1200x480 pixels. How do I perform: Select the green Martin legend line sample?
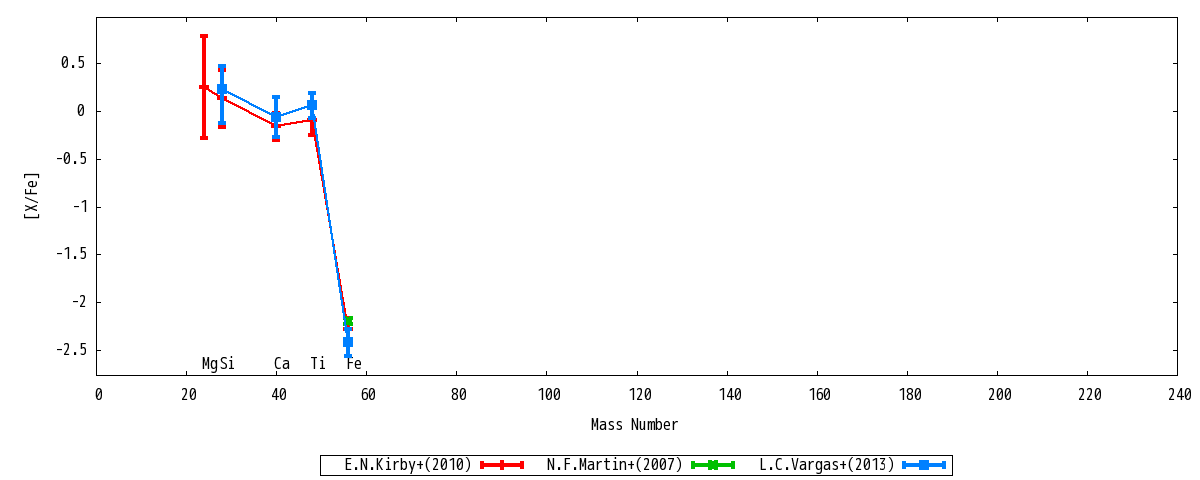pos(713,465)
